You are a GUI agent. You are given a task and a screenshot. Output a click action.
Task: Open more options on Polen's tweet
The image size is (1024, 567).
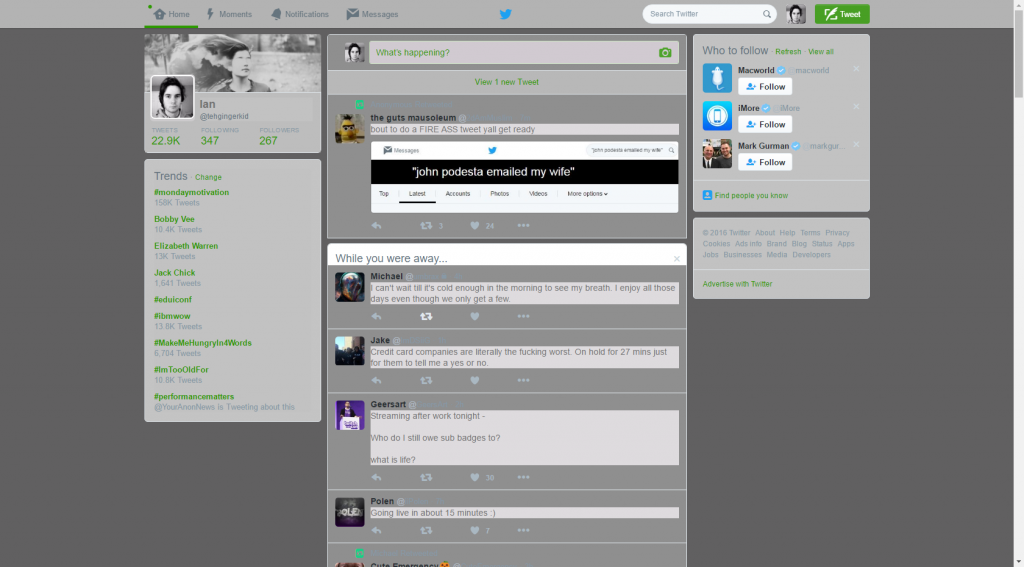click(x=523, y=530)
